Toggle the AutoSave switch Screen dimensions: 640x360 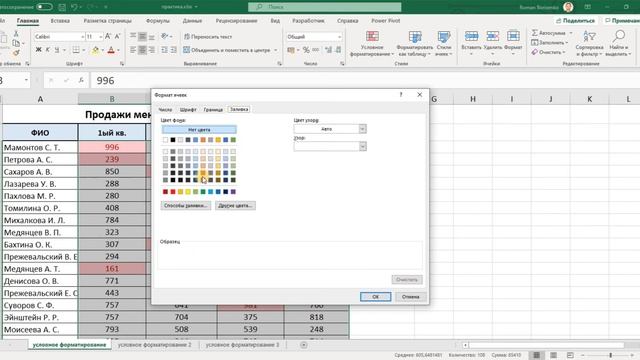(x=44, y=7)
